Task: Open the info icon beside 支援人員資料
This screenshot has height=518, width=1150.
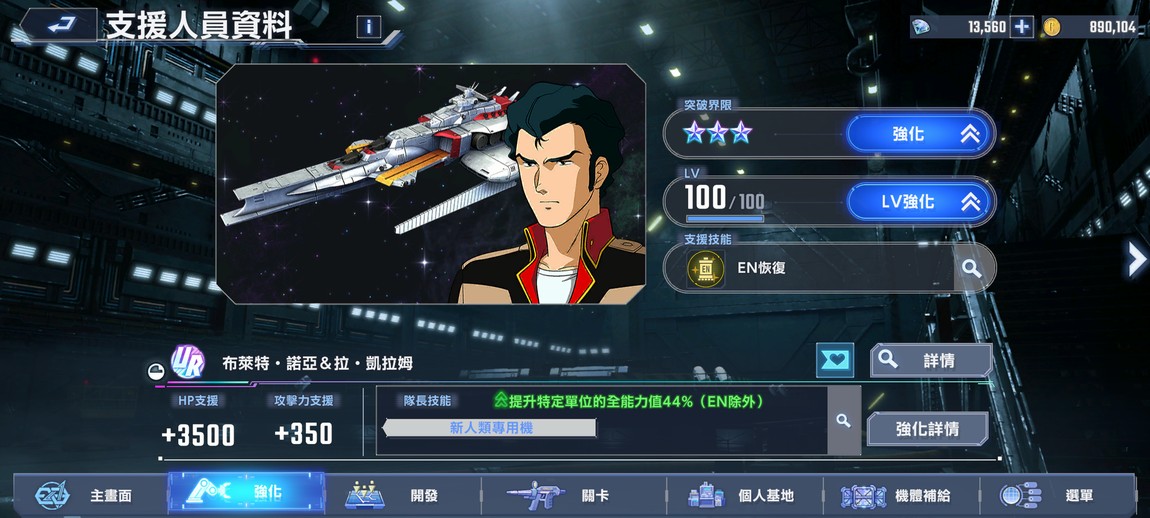Action: (369, 27)
